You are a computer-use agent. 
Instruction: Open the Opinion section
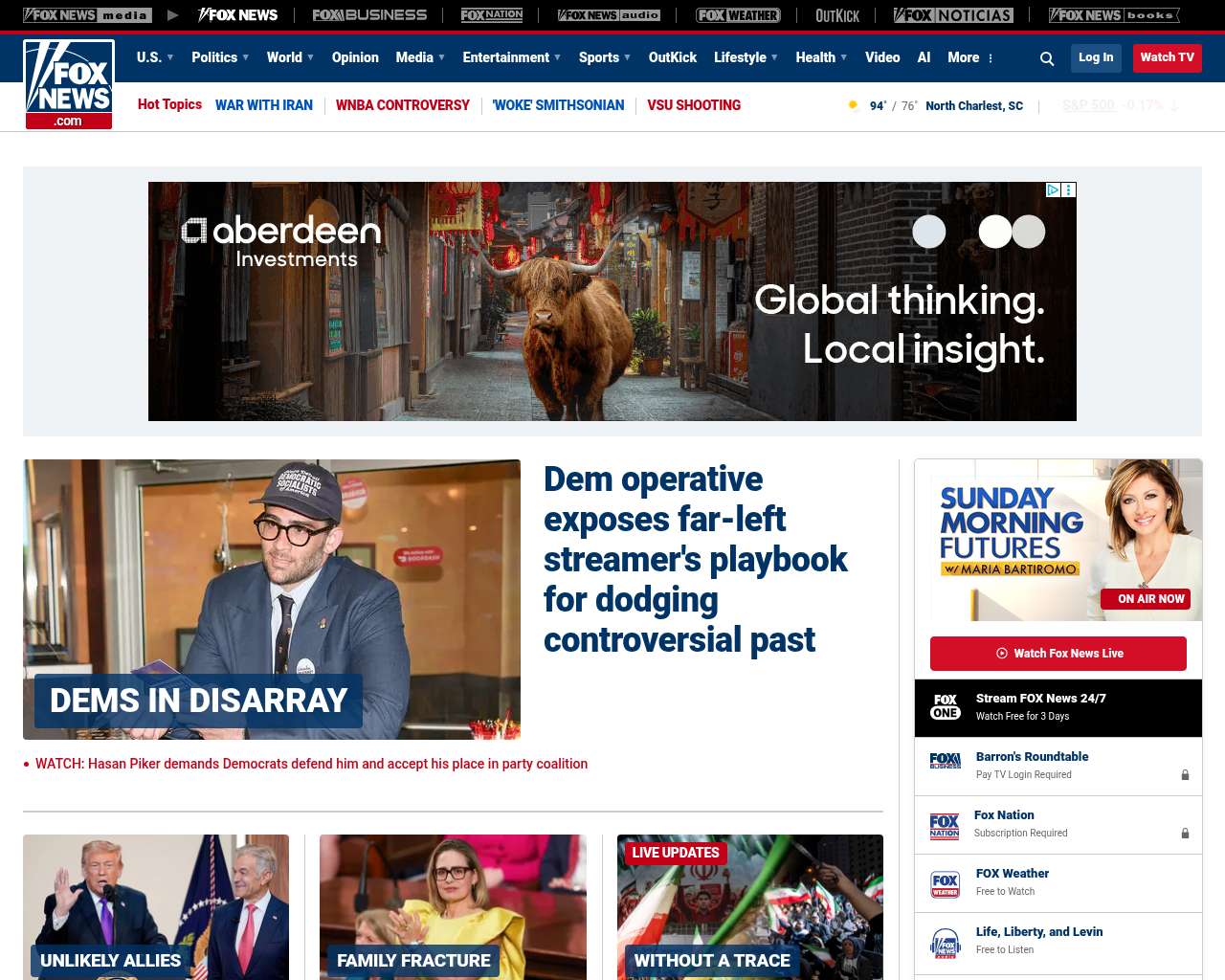[x=355, y=57]
